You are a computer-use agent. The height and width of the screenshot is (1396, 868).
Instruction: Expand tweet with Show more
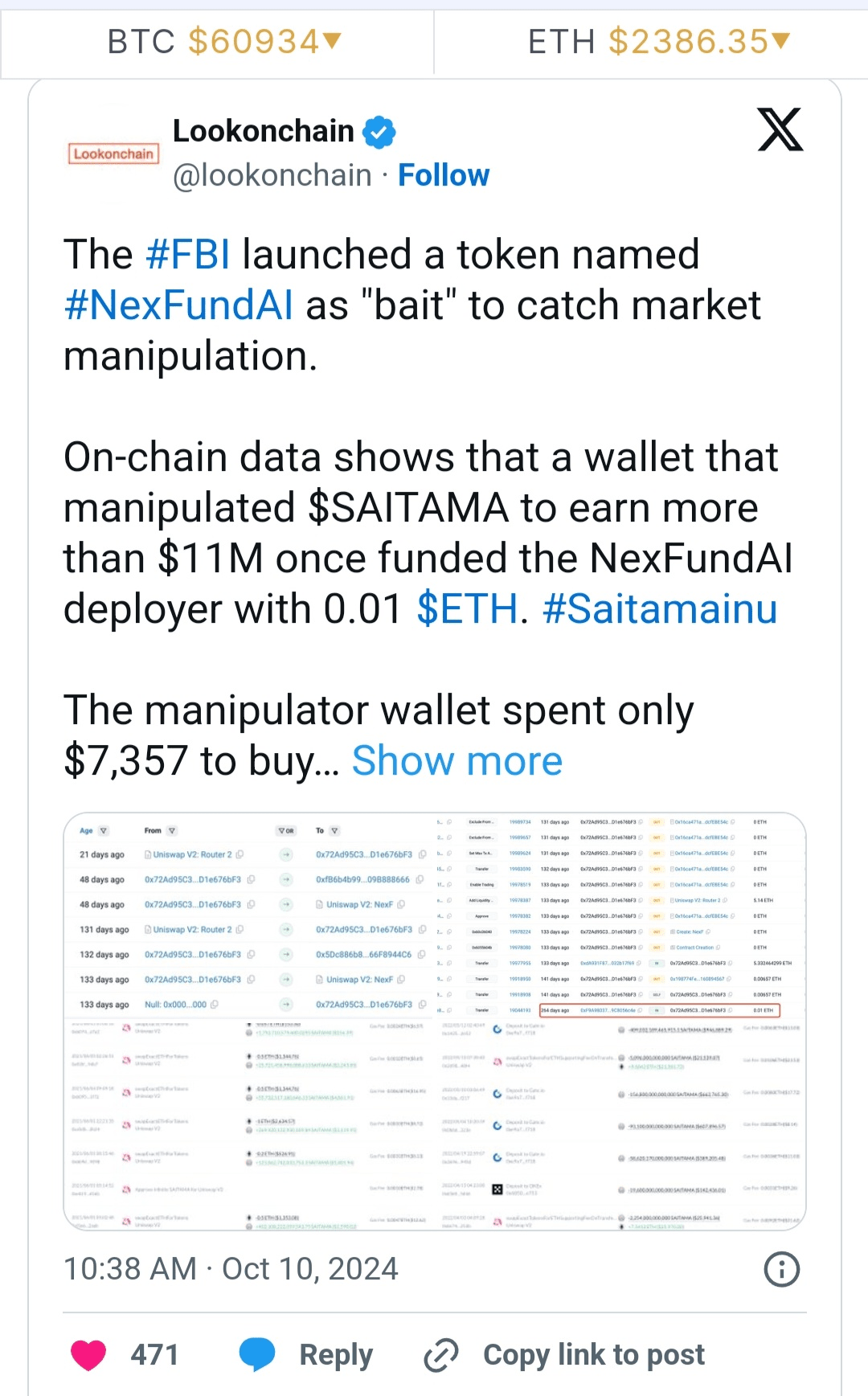tap(457, 760)
